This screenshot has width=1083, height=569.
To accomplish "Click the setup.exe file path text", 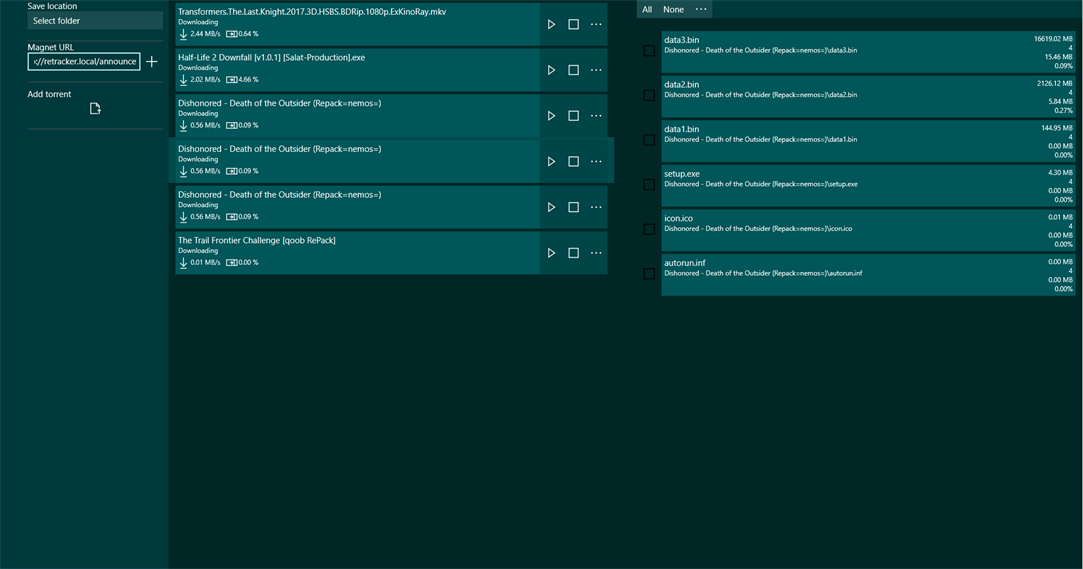I will click(x=760, y=184).
